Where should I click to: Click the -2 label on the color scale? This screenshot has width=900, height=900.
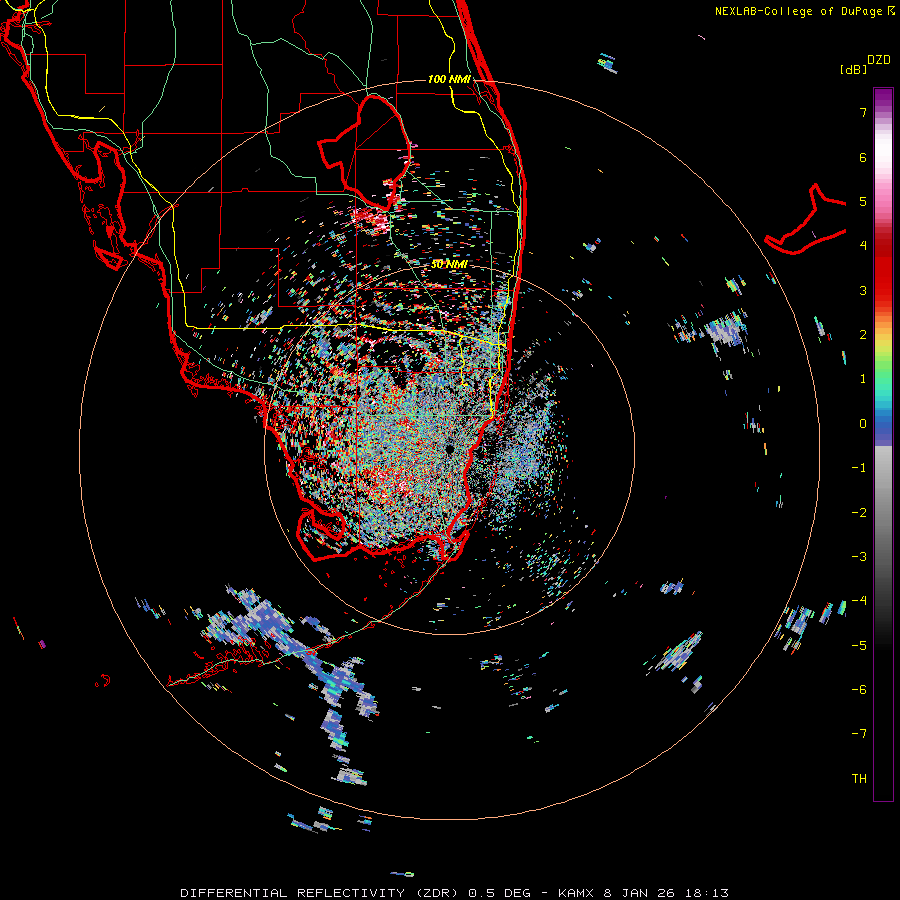click(859, 512)
